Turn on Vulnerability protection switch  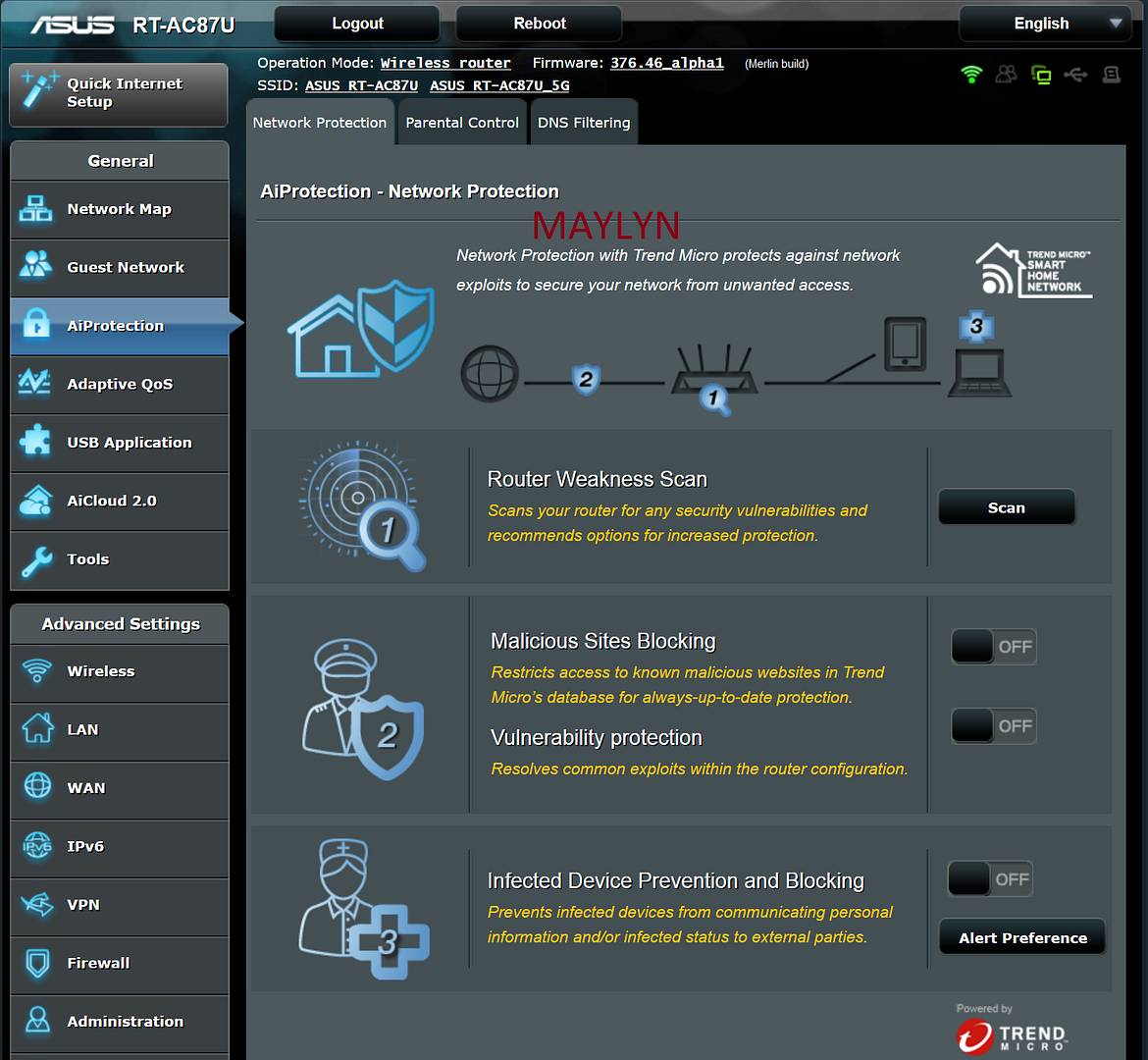tap(993, 726)
